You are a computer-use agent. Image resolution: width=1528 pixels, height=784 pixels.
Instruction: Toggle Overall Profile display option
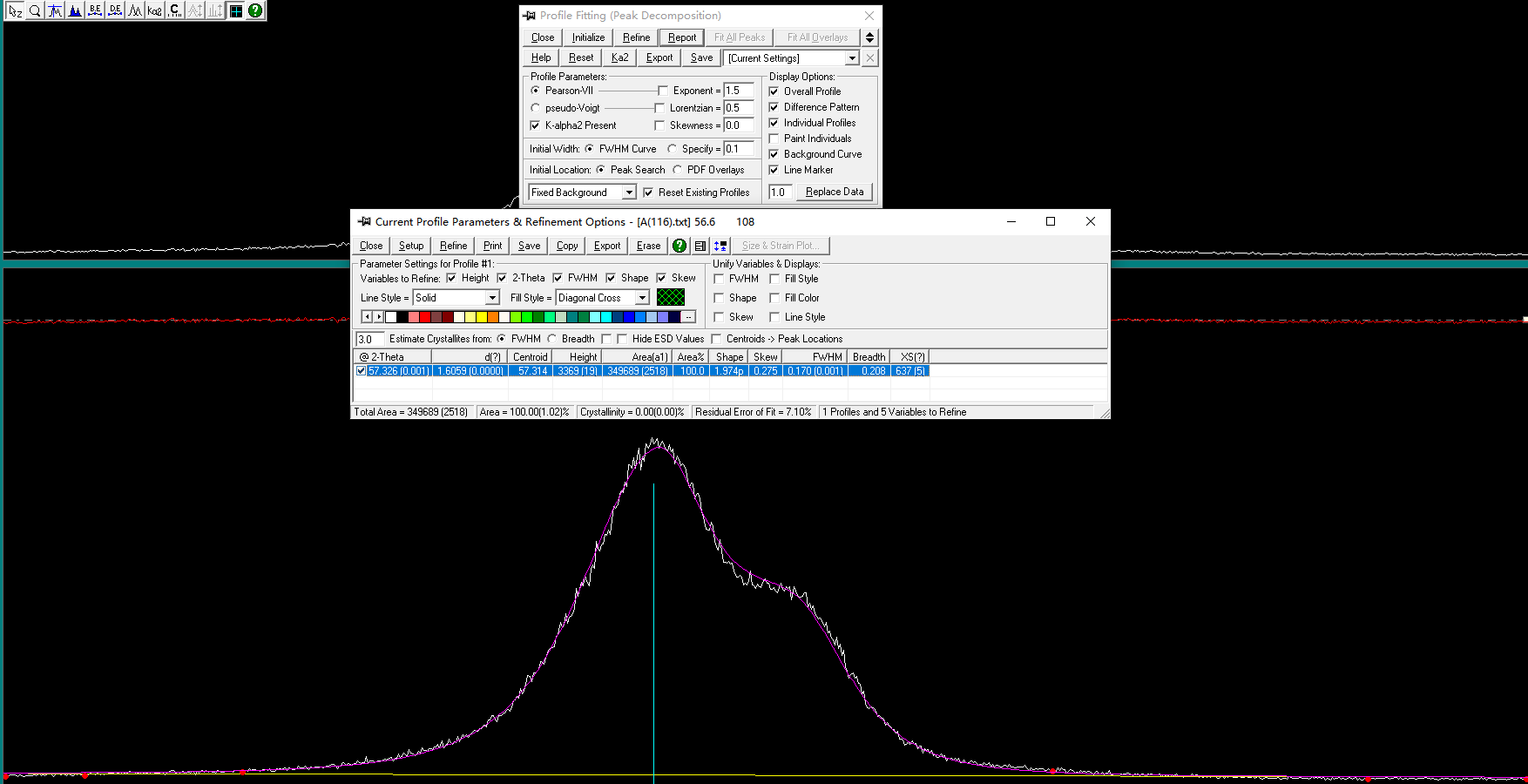(x=774, y=91)
